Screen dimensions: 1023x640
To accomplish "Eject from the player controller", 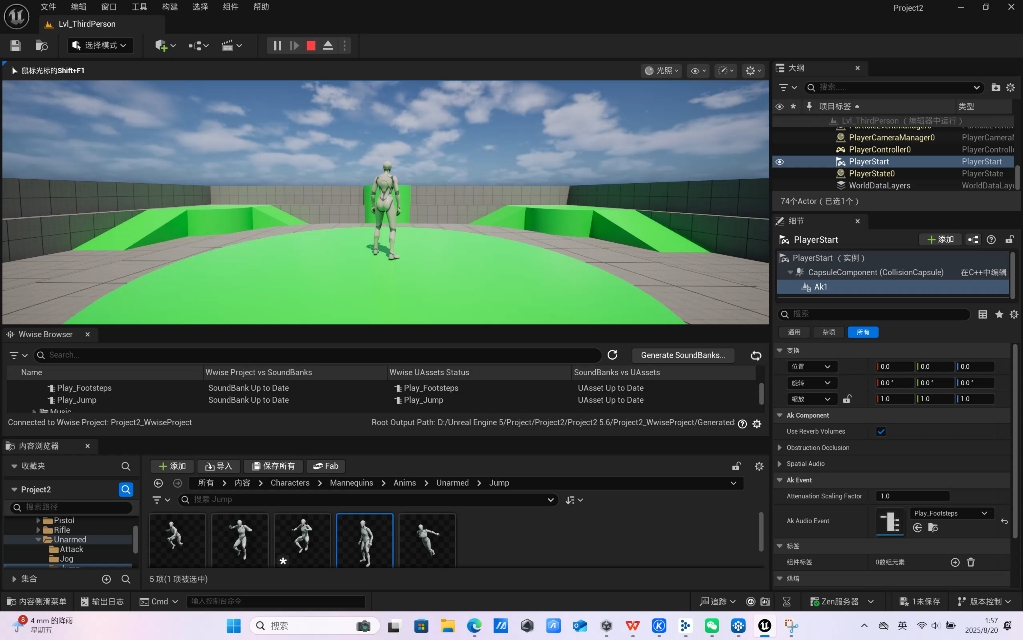I will point(328,46).
